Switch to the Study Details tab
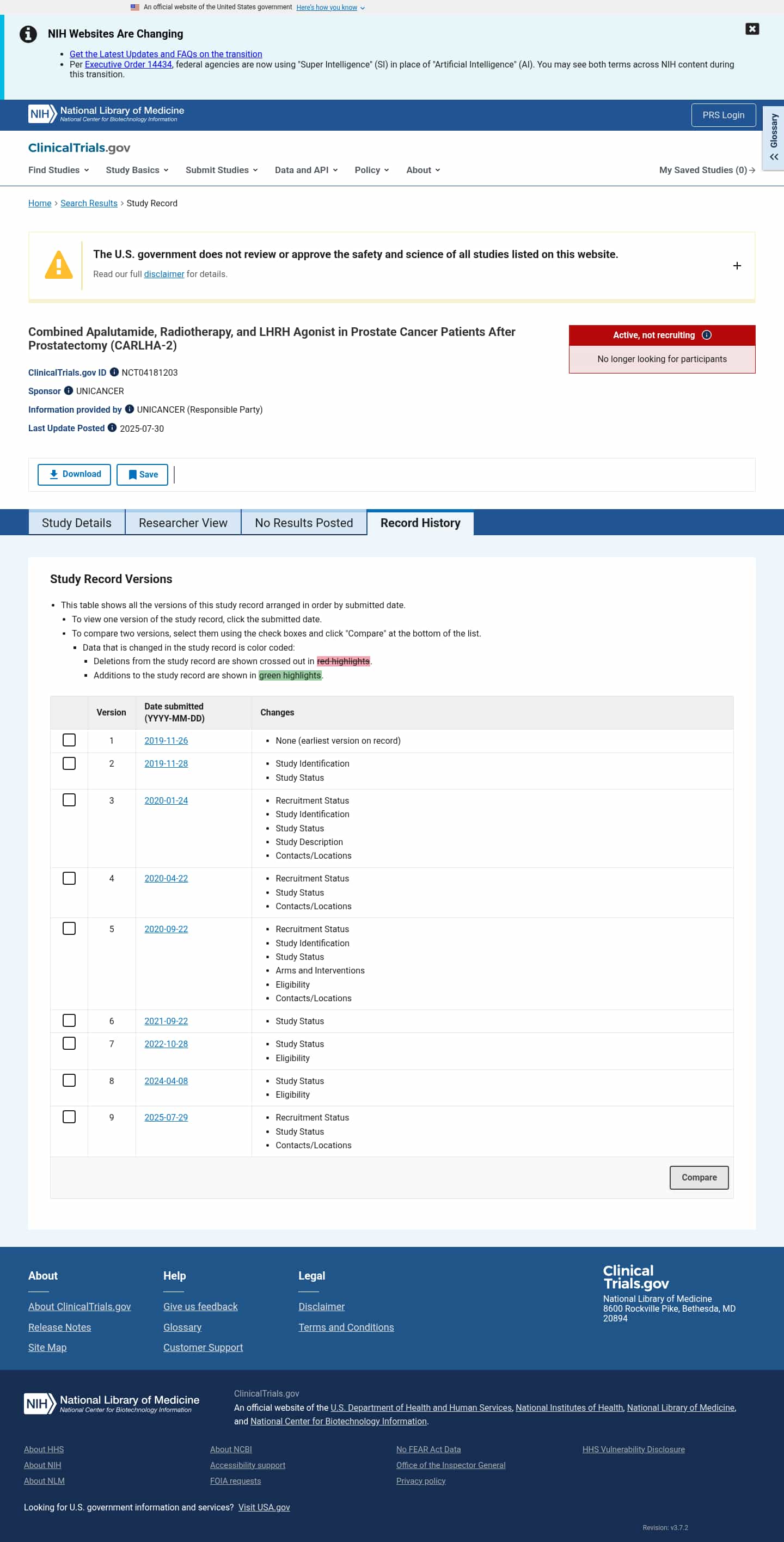Screen dimensions: 784x1542 pos(77,523)
